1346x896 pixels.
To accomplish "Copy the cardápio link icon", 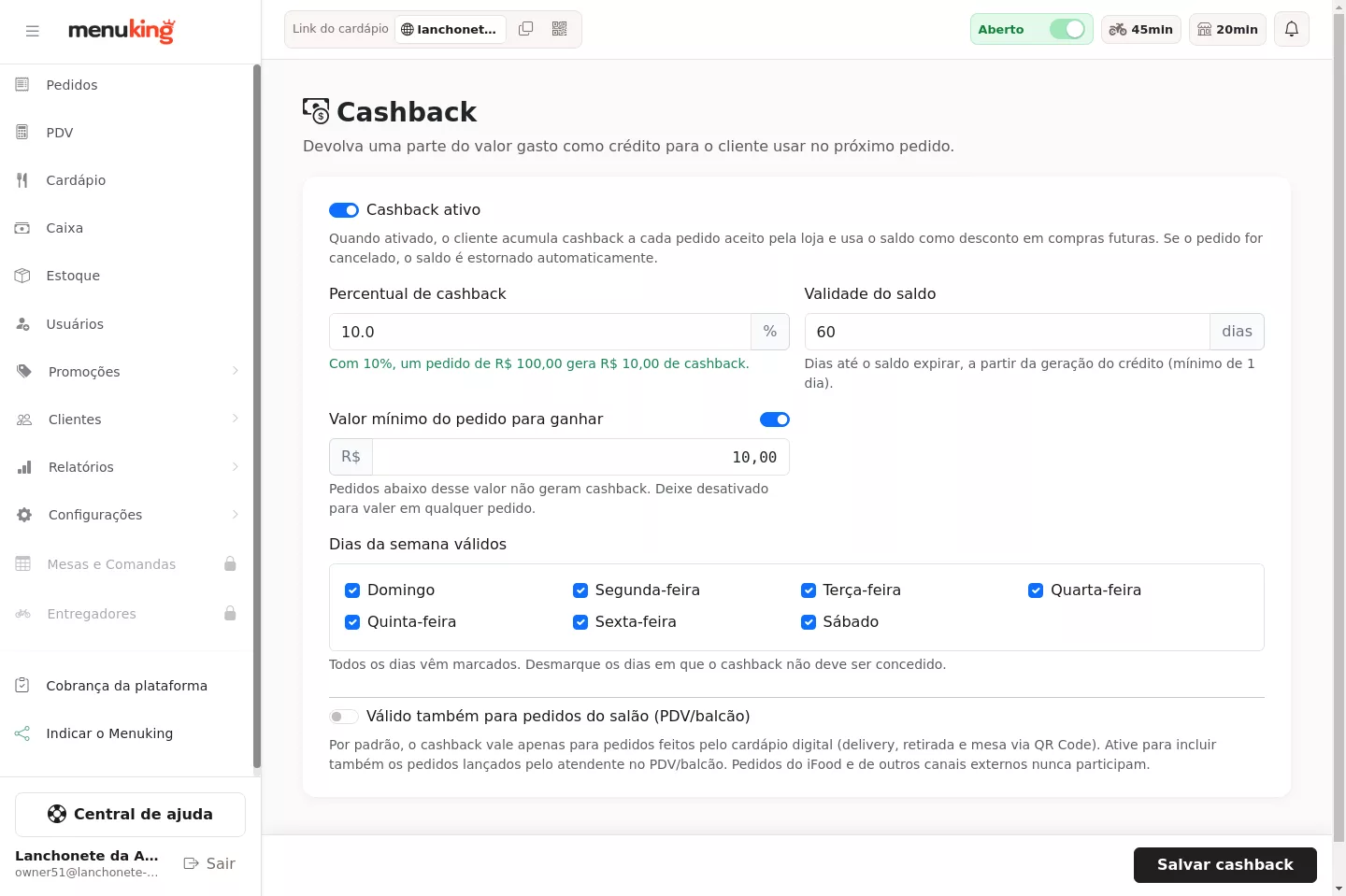I will point(526,29).
